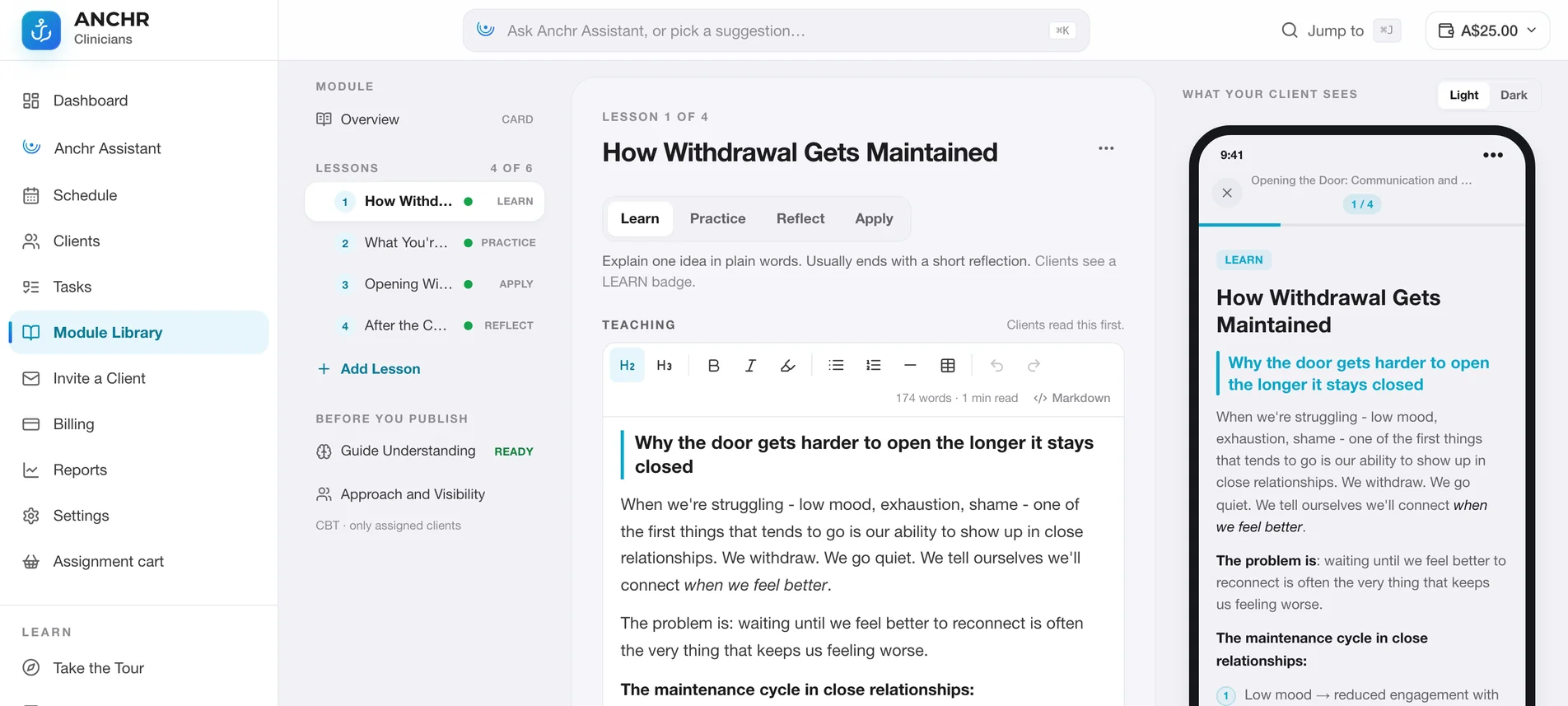The height and width of the screenshot is (706, 1568).
Task: Open the module Overview card
Action: pos(425,119)
